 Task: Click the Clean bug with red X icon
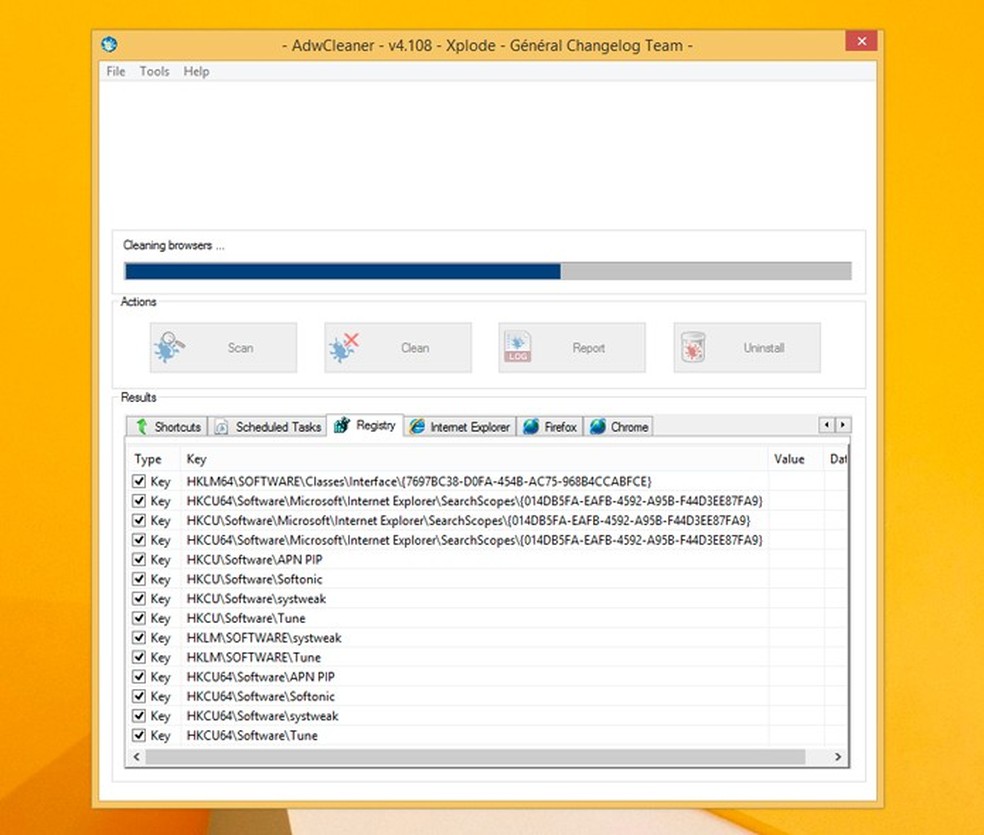[x=343, y=348]
